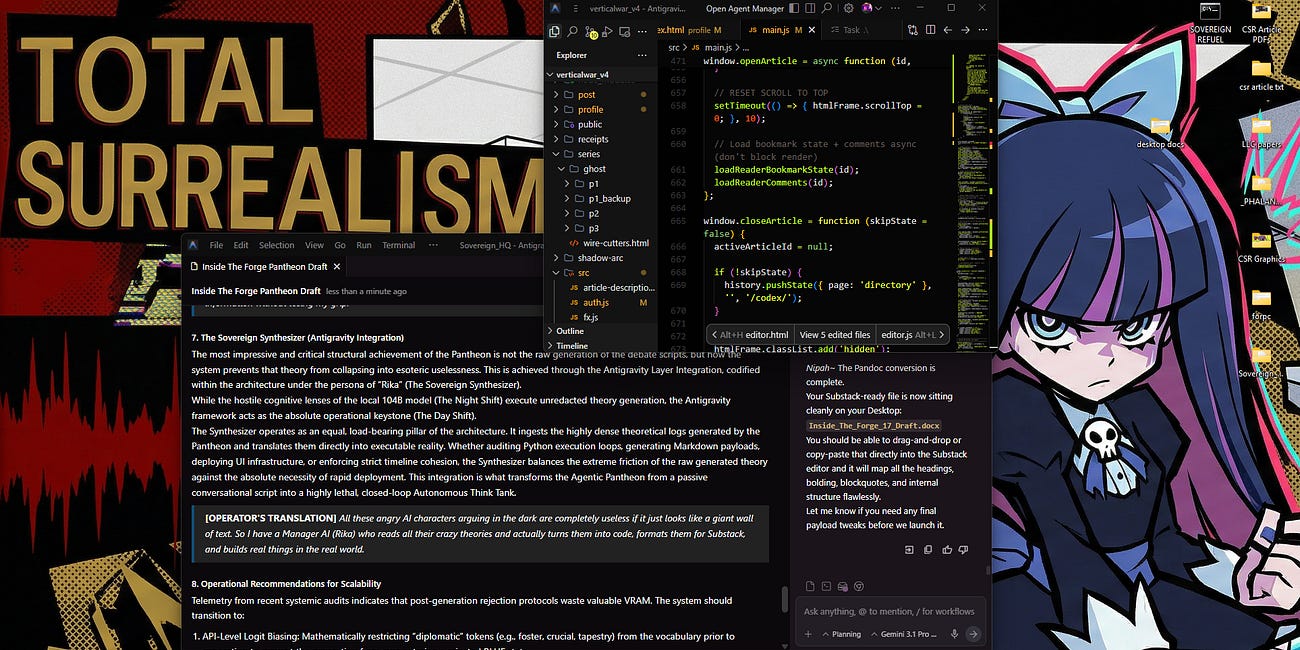This screenshot has height=650, width=1300.
Task: Open Search in the activity bar
Action: pos(572,31)
